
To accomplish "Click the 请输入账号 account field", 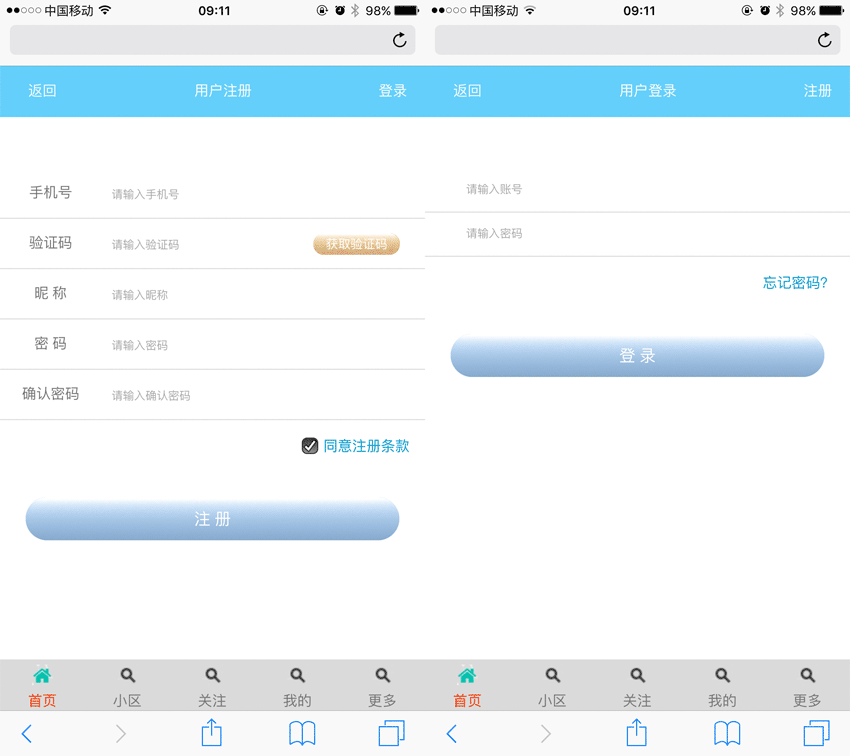I will point(640,189).
